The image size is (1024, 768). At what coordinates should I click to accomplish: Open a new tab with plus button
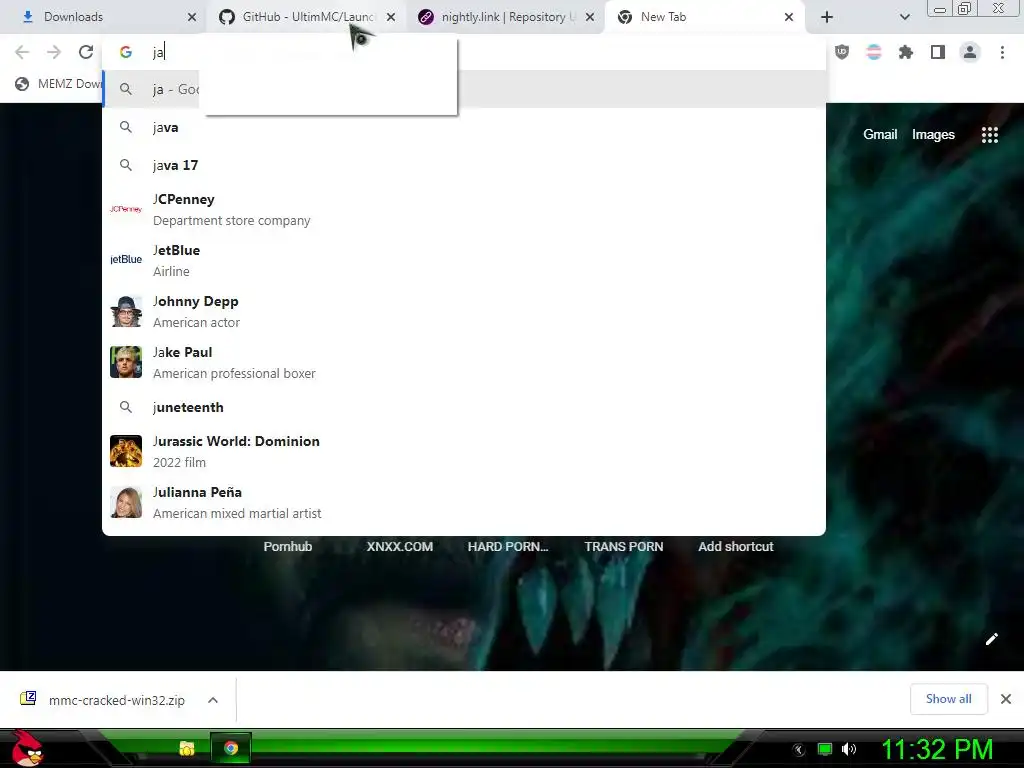827,17
